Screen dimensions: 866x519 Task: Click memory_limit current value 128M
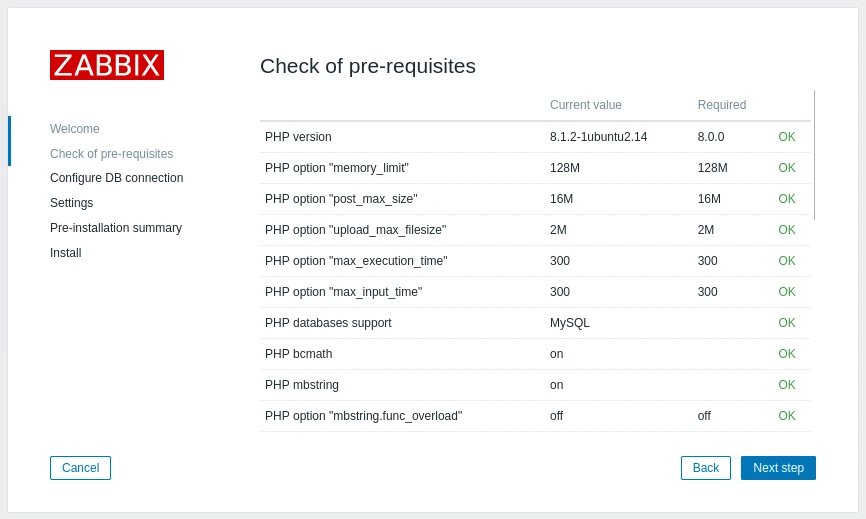565,168
